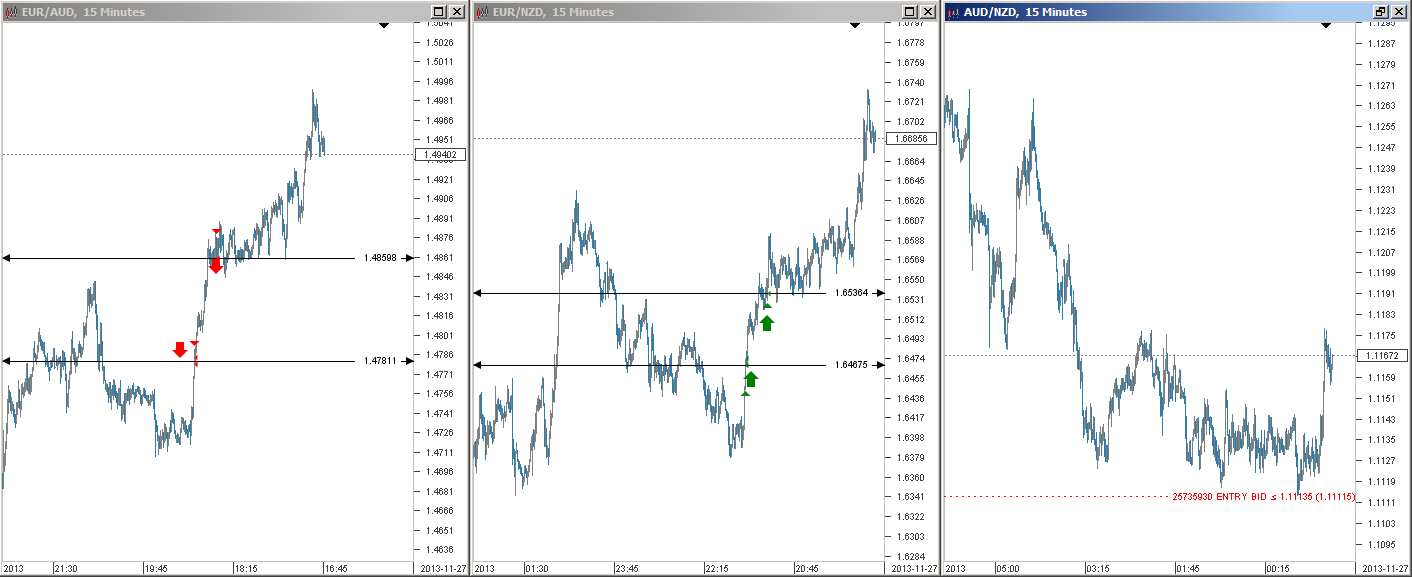The image size is (1412, 577).
Task: Click the lower red sell arrow near 1.47811
Action: (x=180, y=349)
